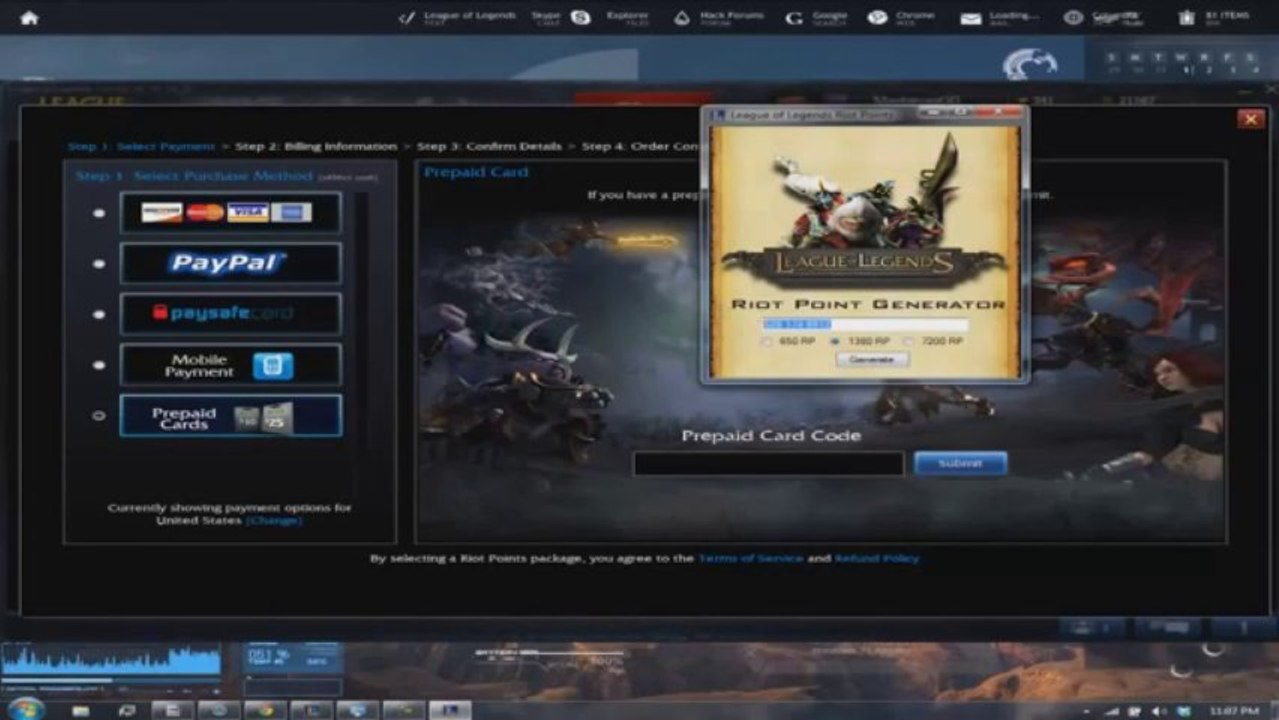Open the Hack Forums triangle icon
The height and width of the screenshot is (720, 1279).
[x=681, y=18]
